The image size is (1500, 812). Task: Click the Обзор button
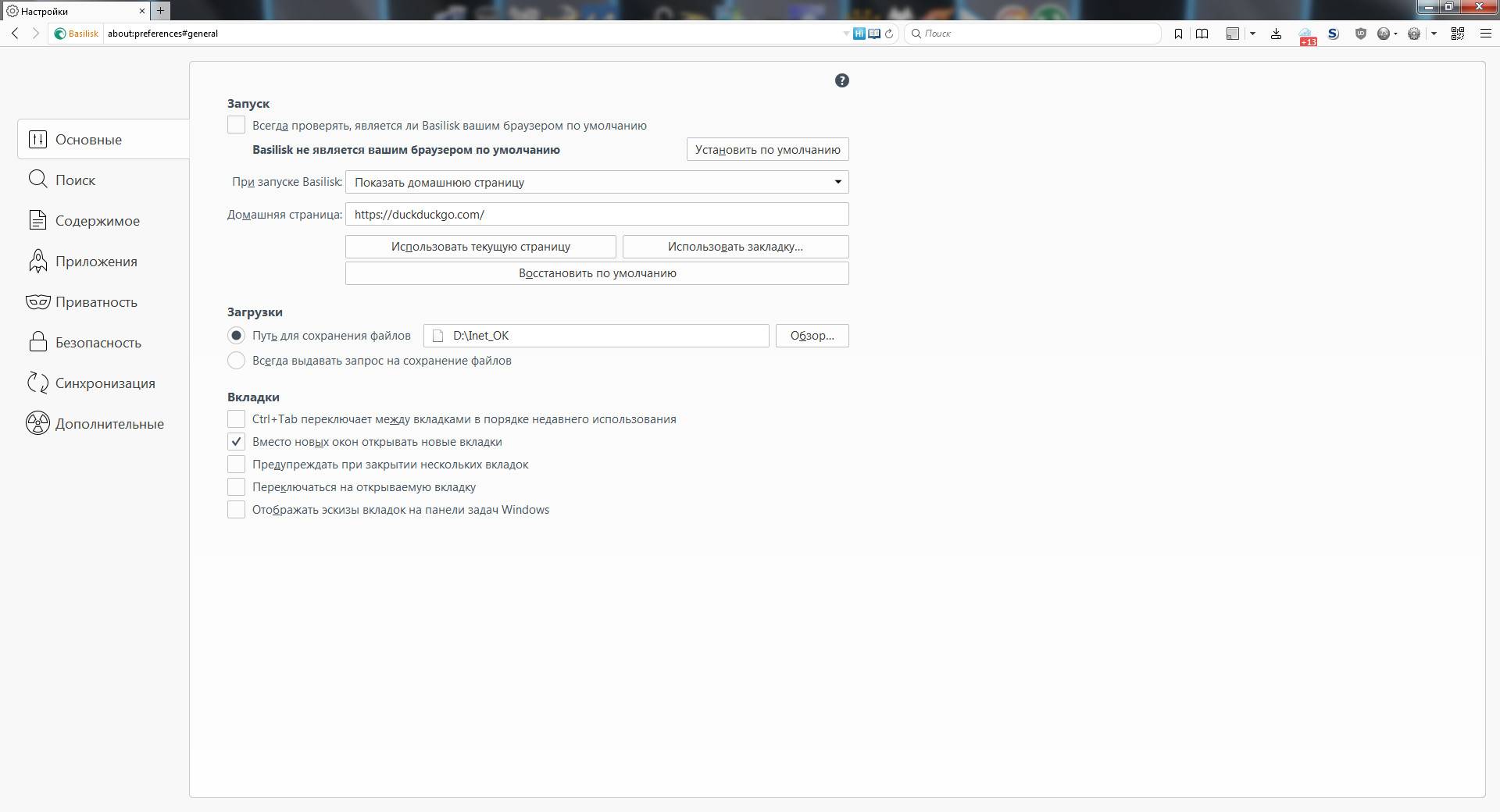812,336
